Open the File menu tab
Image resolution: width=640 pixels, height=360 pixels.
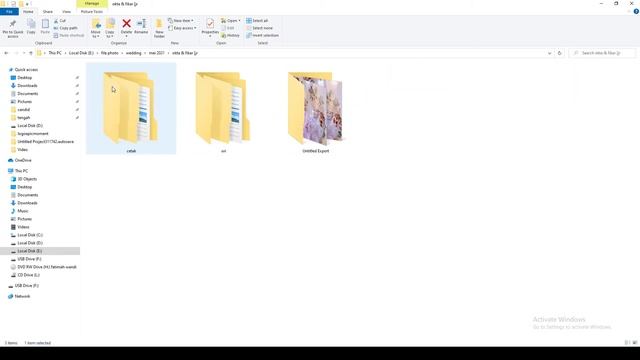coord(9,12)
